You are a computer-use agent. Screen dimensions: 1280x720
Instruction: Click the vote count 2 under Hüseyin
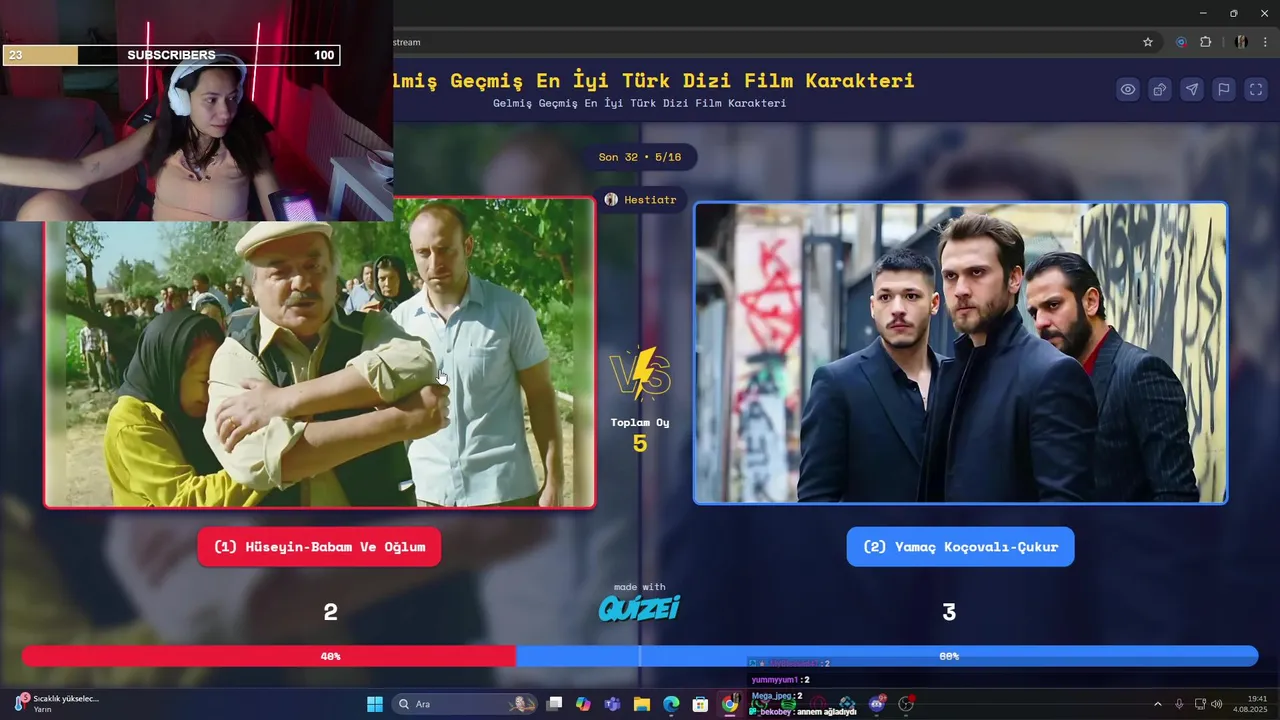point(330,612)
